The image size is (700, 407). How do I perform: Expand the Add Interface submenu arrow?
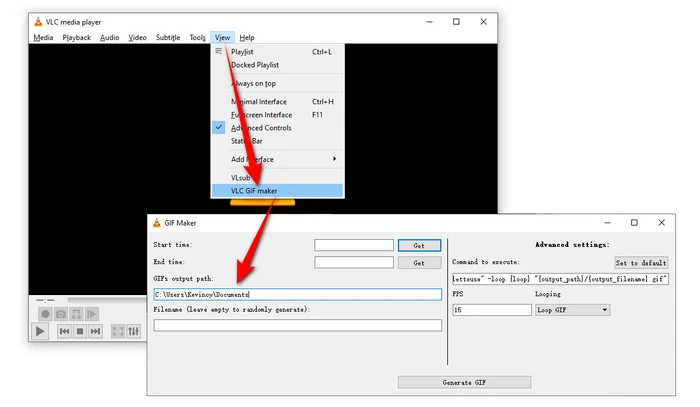(334, 159)
